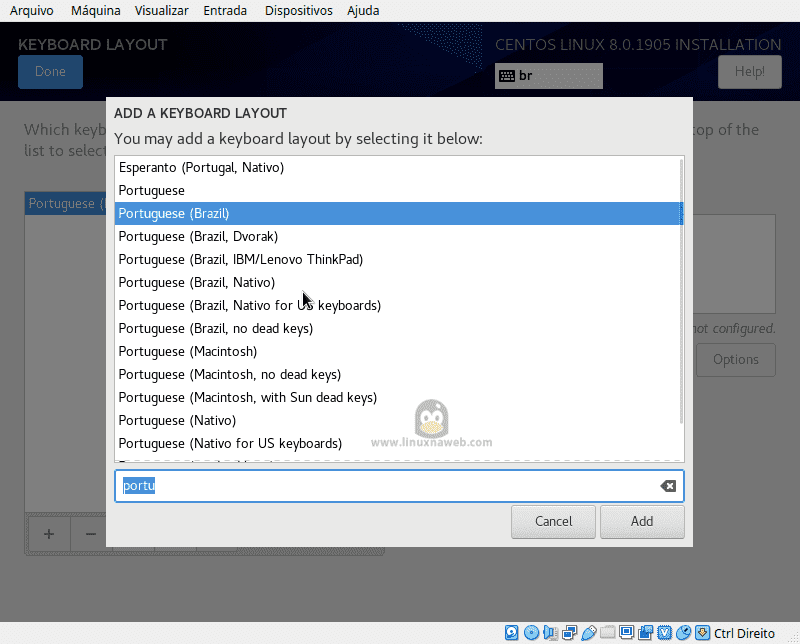
Task: Click the plus button to add a layout
Action: coord(49,534)
